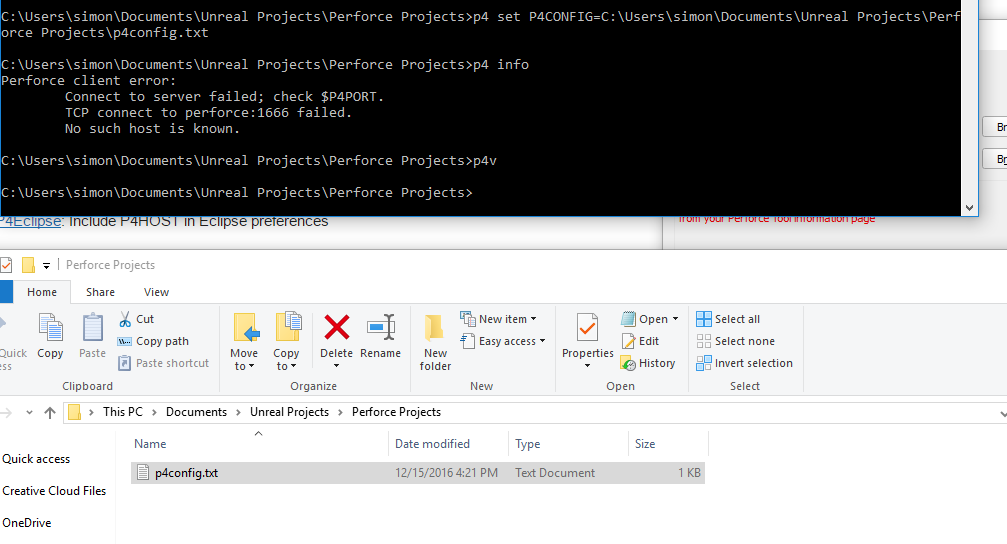Switch to the Share ribbon tab

click(x=100, y=292)
